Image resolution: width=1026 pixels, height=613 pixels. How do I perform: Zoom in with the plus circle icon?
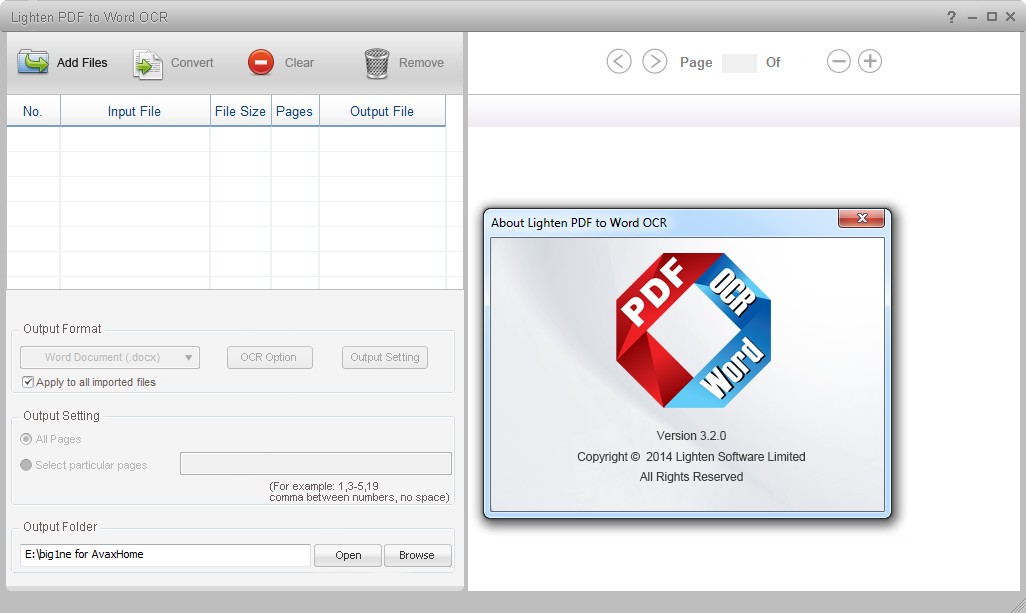pos(870,61)
